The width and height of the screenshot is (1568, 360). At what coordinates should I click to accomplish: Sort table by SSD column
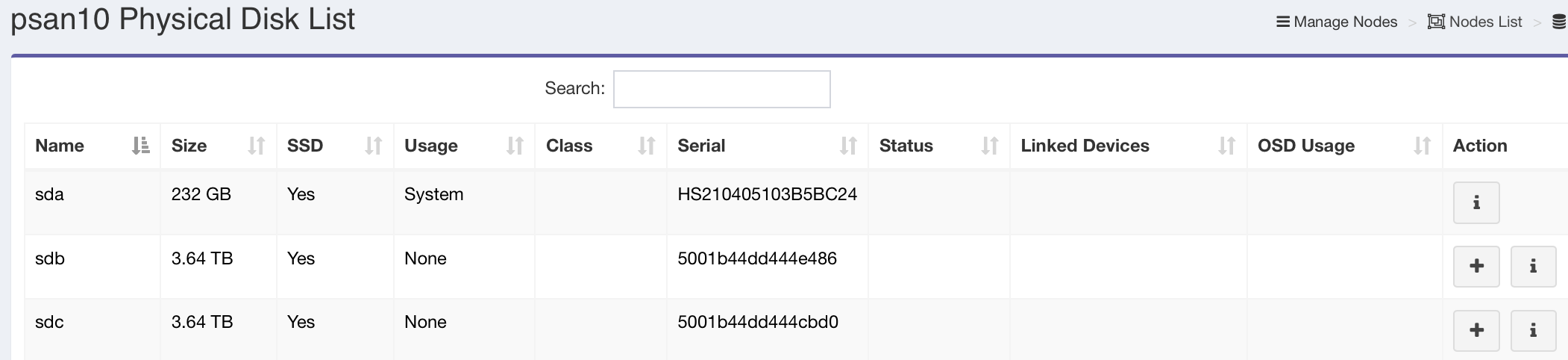(373, 146)
